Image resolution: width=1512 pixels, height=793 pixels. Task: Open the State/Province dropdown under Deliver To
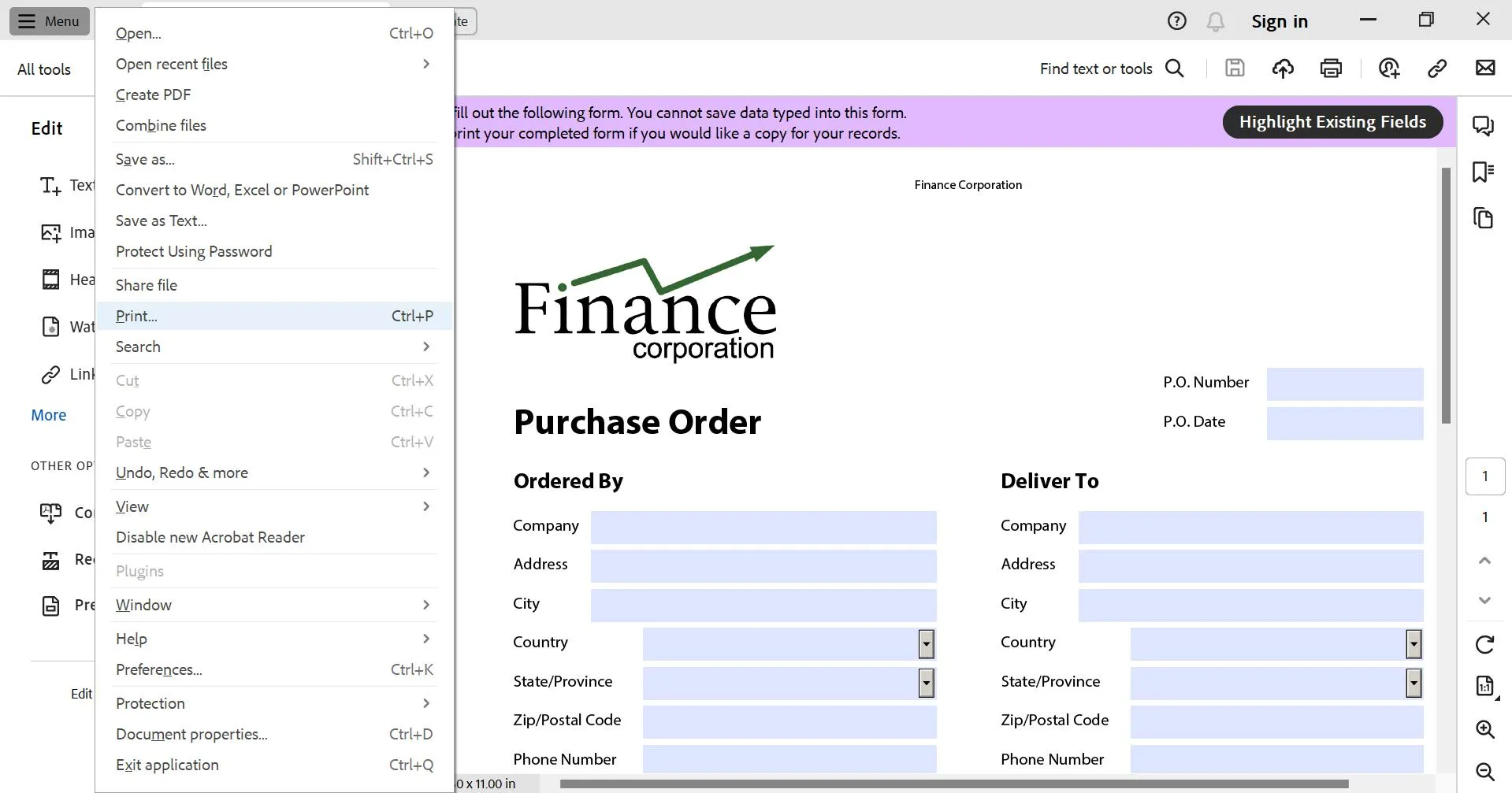tap(1413, 683)
